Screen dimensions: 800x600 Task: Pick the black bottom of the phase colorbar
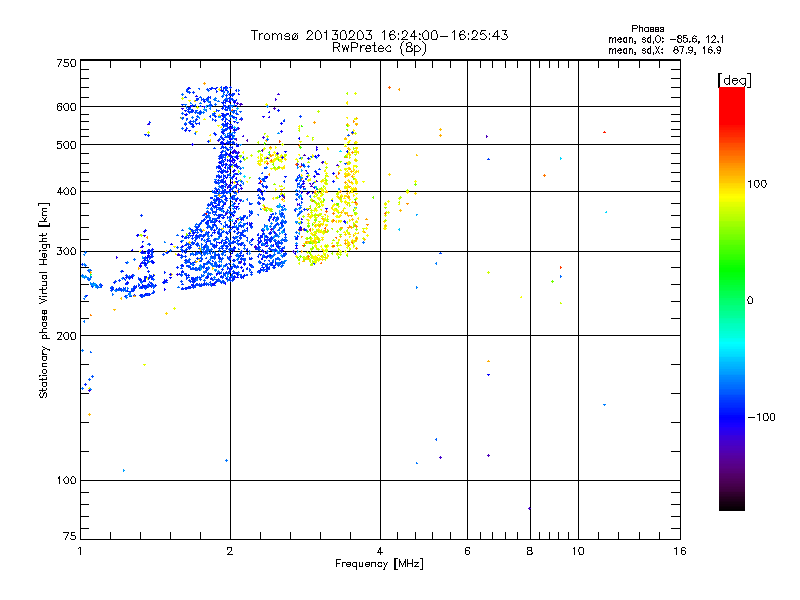pos(732,503)
